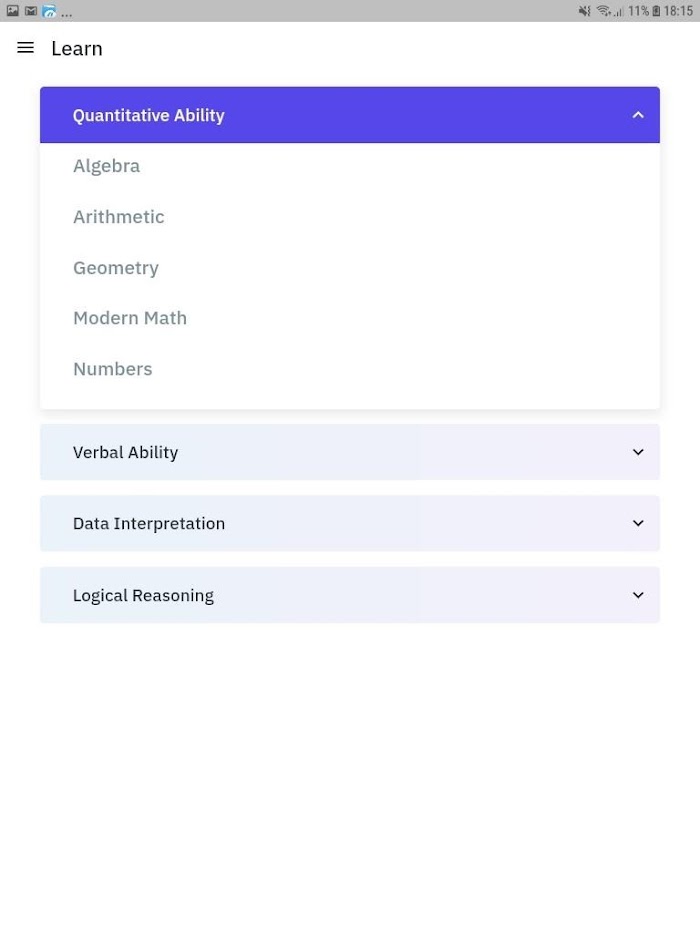This screenshot has height=933, width=700.
Task: Collapse Quantitative Ability with the up chevron
Action: 638,115
